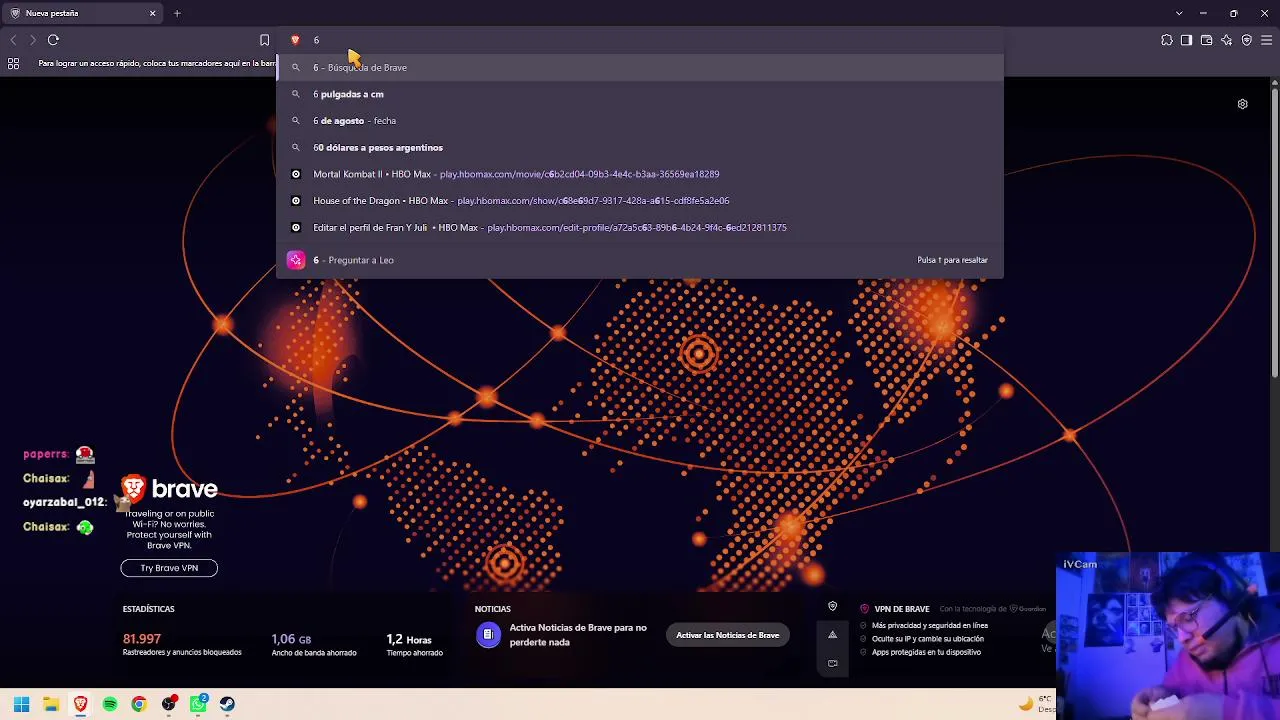
Task: Click the Brave lion icon in address bar
Action: (295, 40)
